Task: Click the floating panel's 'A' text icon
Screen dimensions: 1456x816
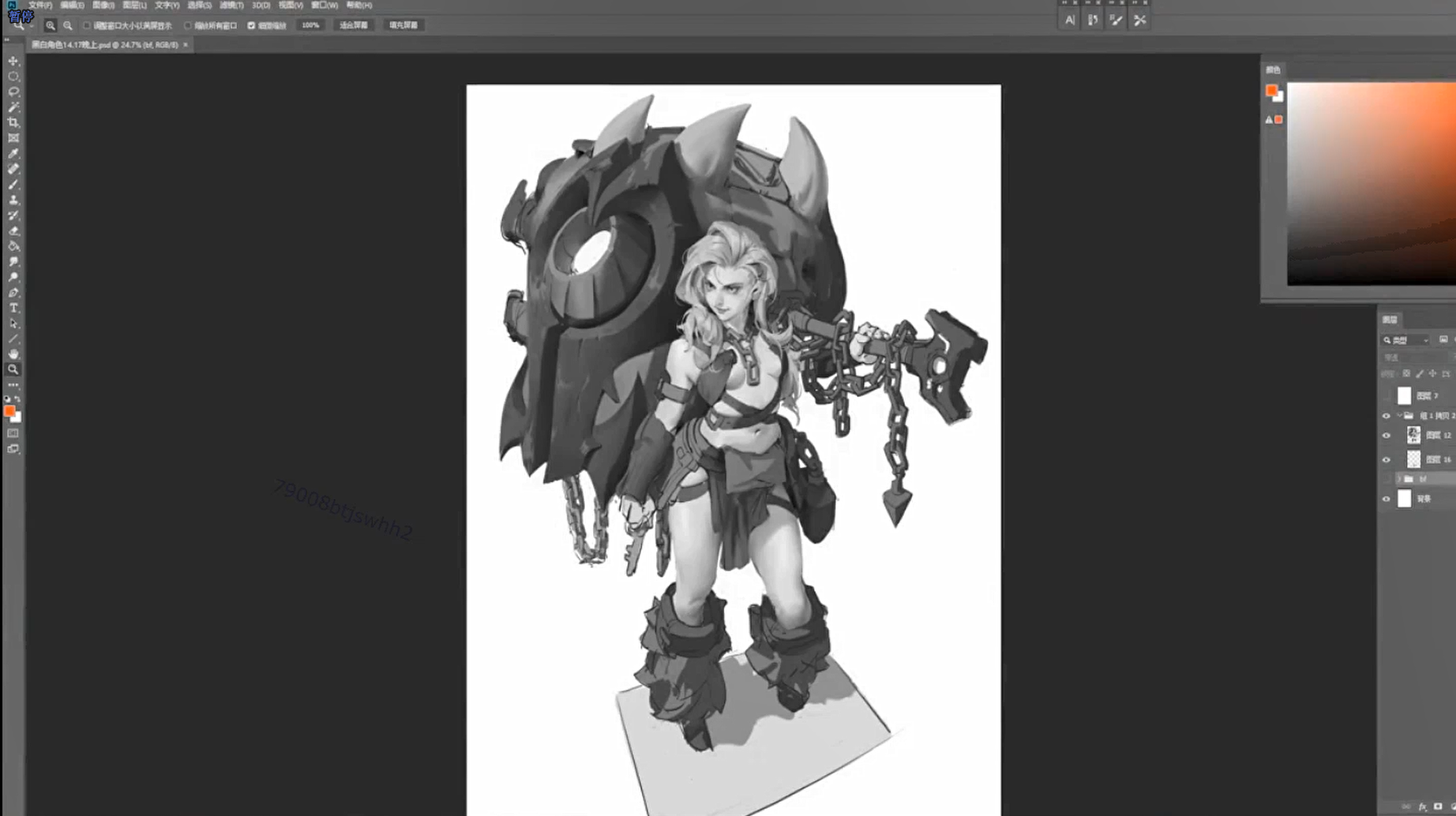Action: click(x=1069, y=21)
